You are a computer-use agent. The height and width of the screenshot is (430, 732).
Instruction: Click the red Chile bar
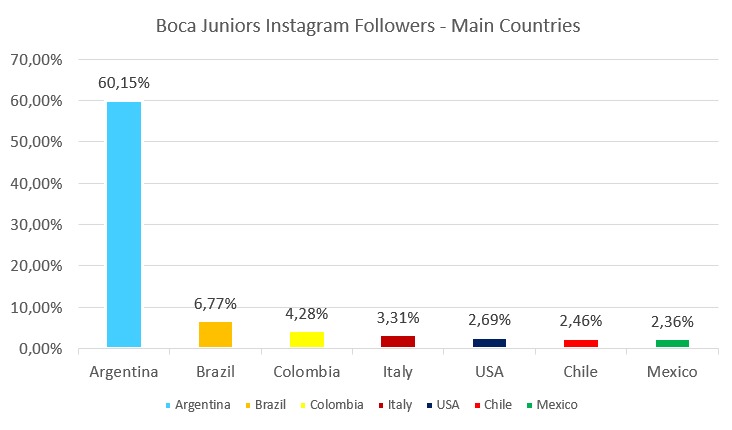pos(581,343)
